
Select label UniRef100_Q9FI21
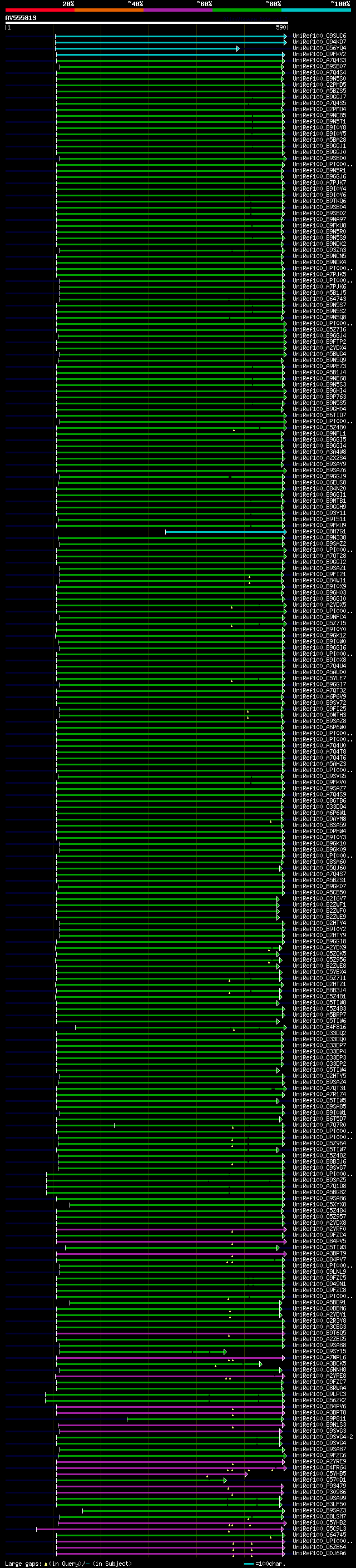(x=319, y=574)
